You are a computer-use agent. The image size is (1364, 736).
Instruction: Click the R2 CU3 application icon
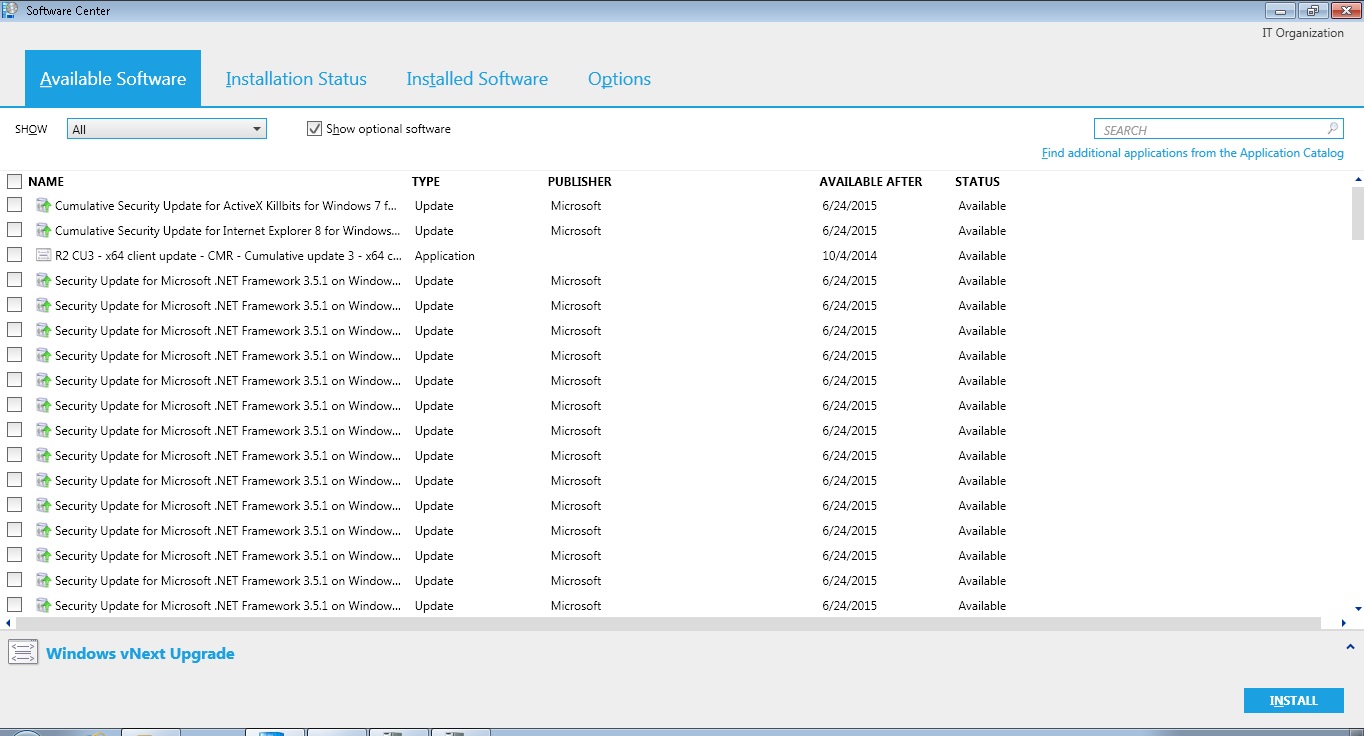click(43, 256)
